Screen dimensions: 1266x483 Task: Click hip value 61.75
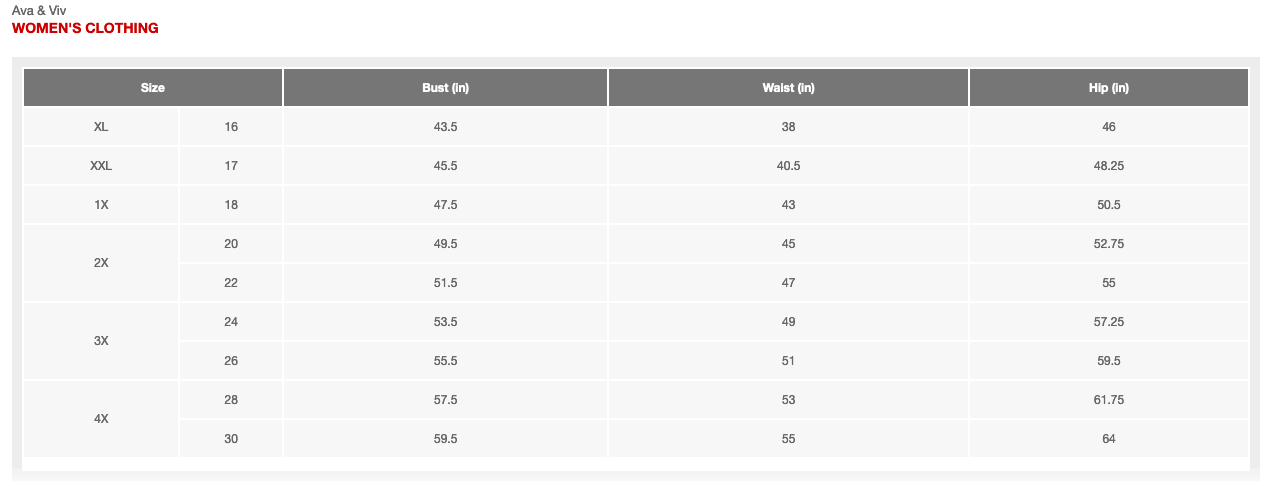[x=1109, y=400]
